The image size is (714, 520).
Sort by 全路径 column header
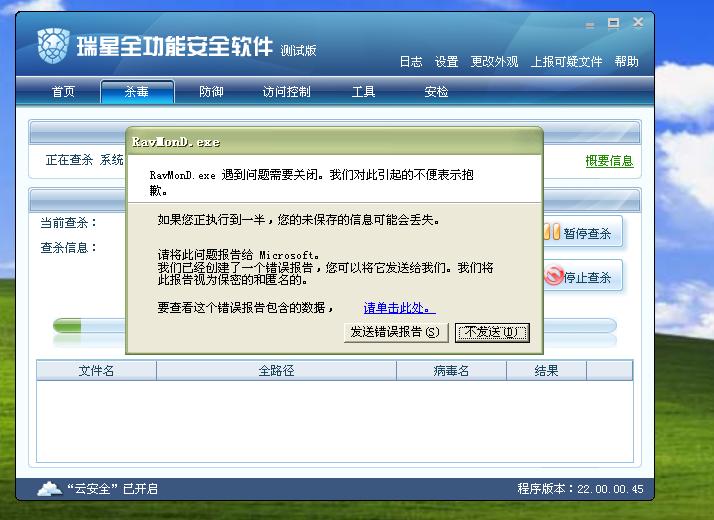[276, 370]
